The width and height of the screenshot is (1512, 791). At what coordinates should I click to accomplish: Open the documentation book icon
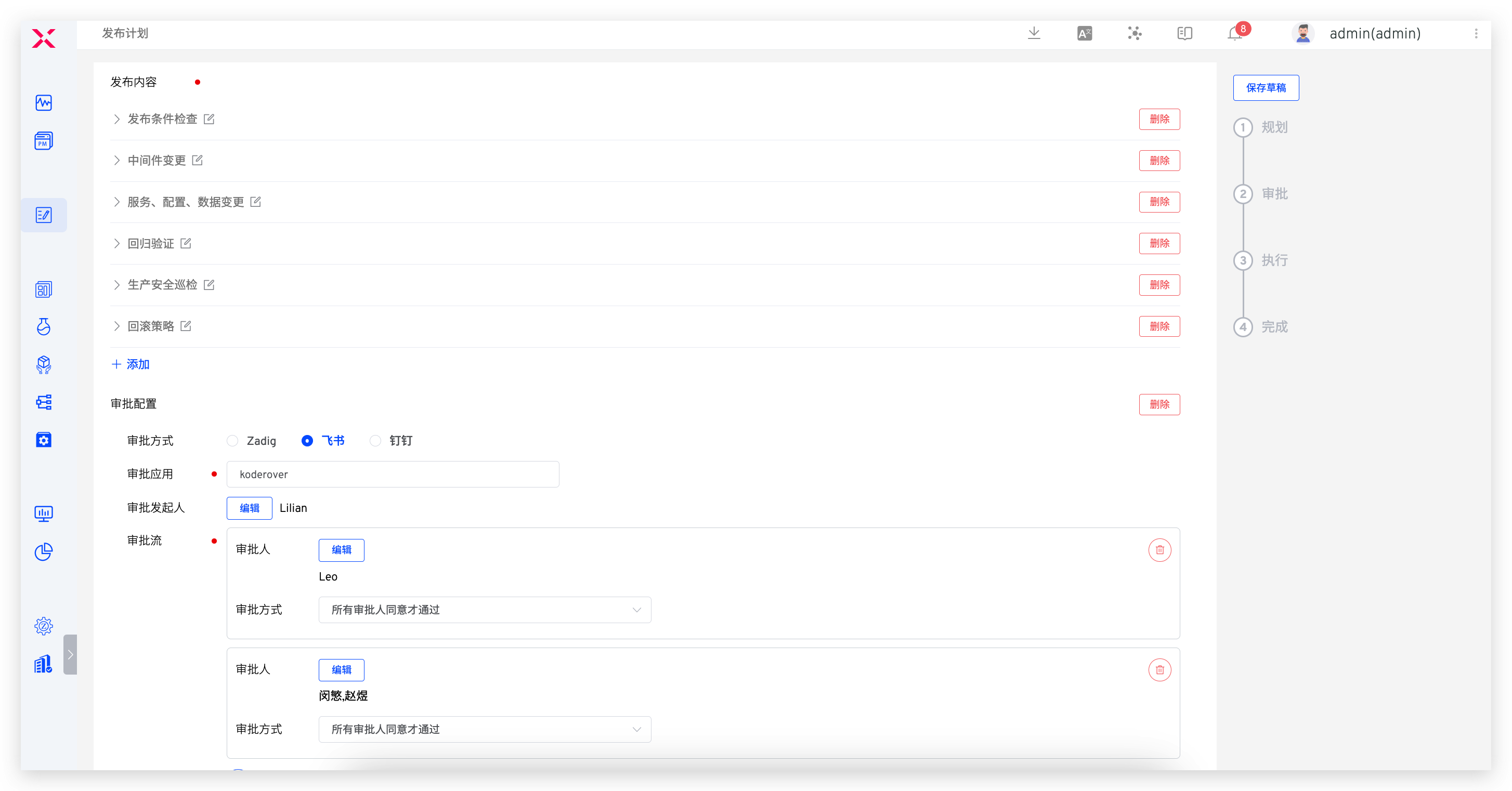(x=1184, y=33)
